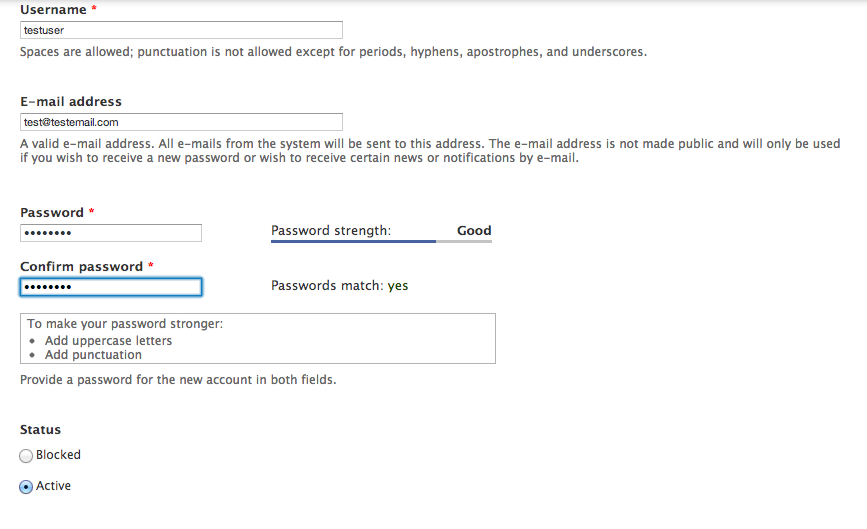
Task: Click into the Password input field
Action: [111, 233]
